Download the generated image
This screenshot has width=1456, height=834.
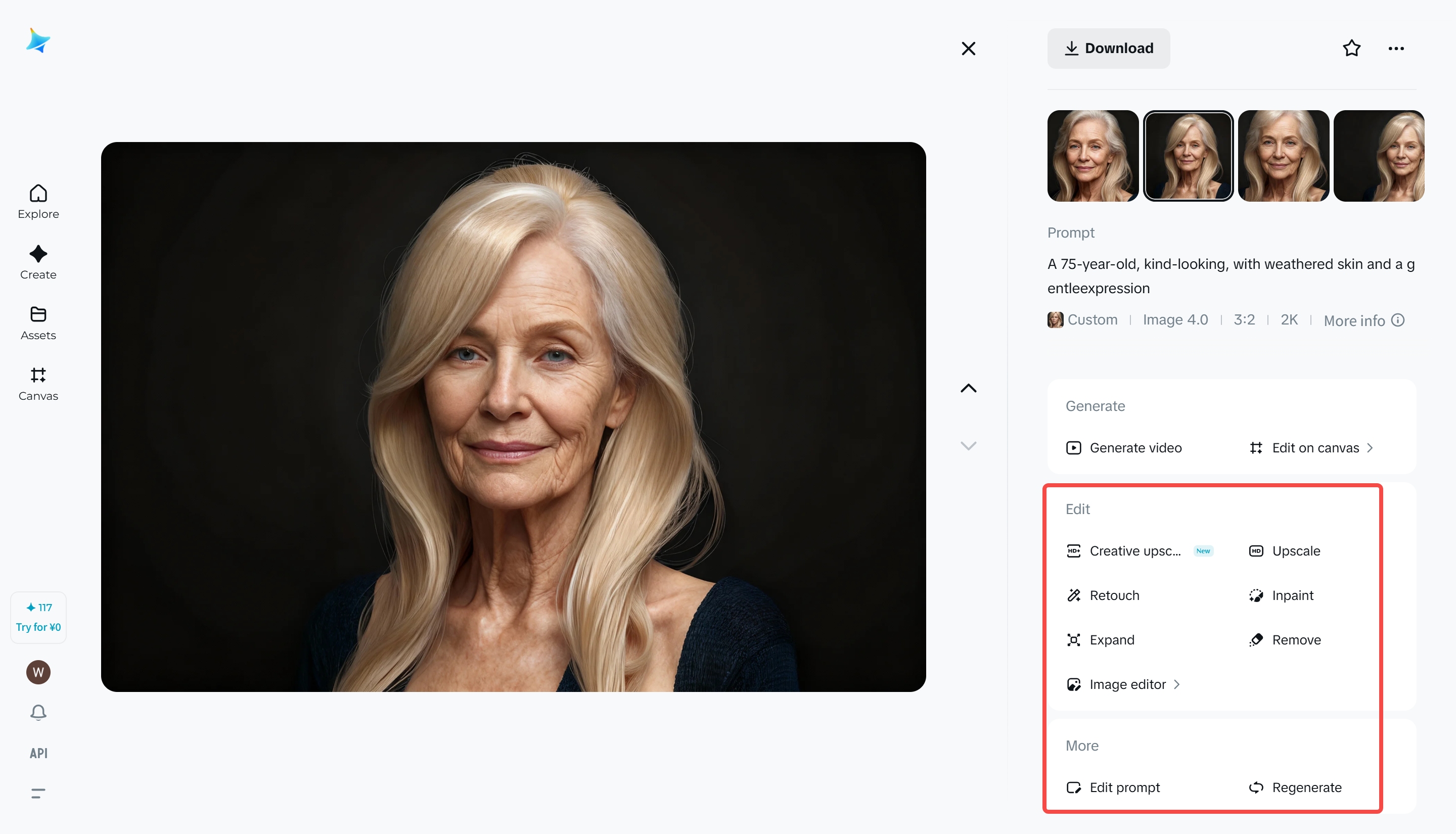click(x=1109, y=48)
